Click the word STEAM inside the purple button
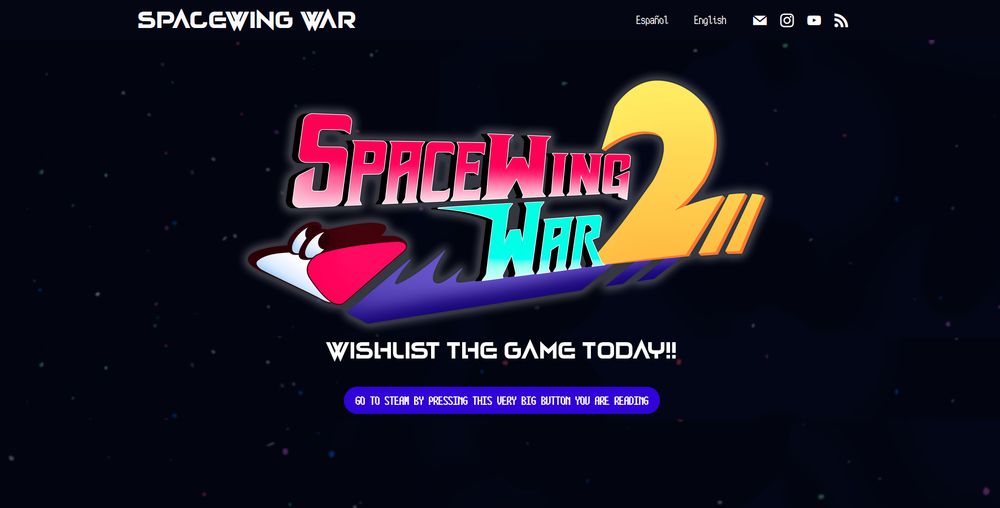 coord(397,401)
